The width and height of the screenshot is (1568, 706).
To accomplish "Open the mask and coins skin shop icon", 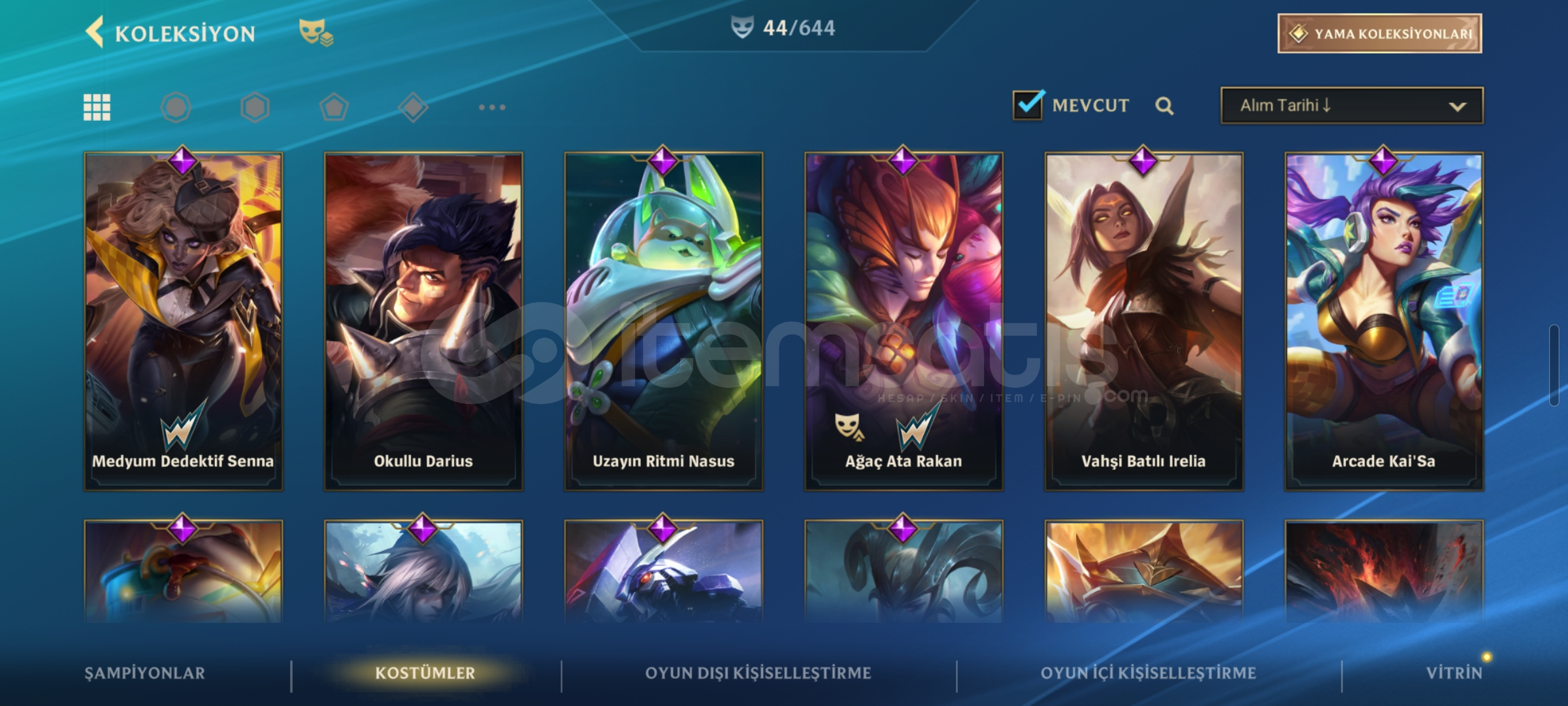I will 316,33.
